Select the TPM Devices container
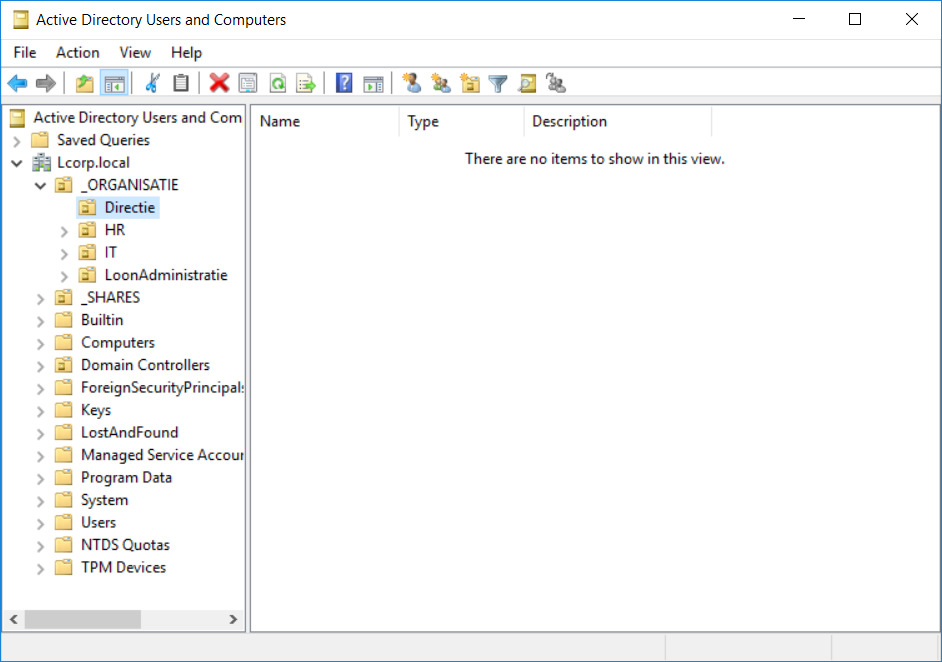The width and height of the screenshot is (942, 662). [123, 567]
